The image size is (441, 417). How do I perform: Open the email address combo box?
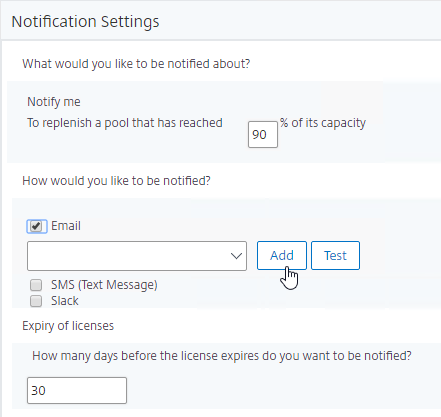point(137,256)
